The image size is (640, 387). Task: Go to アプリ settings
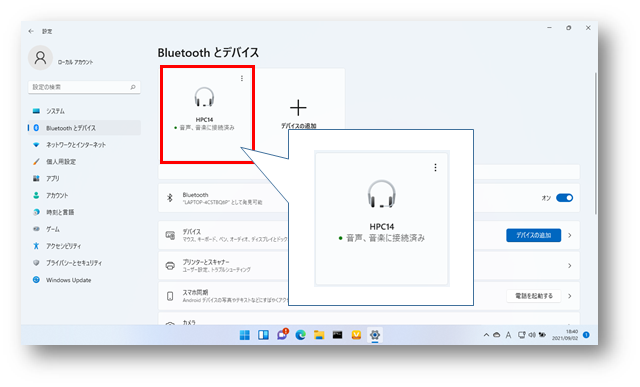tap(84, 178)
